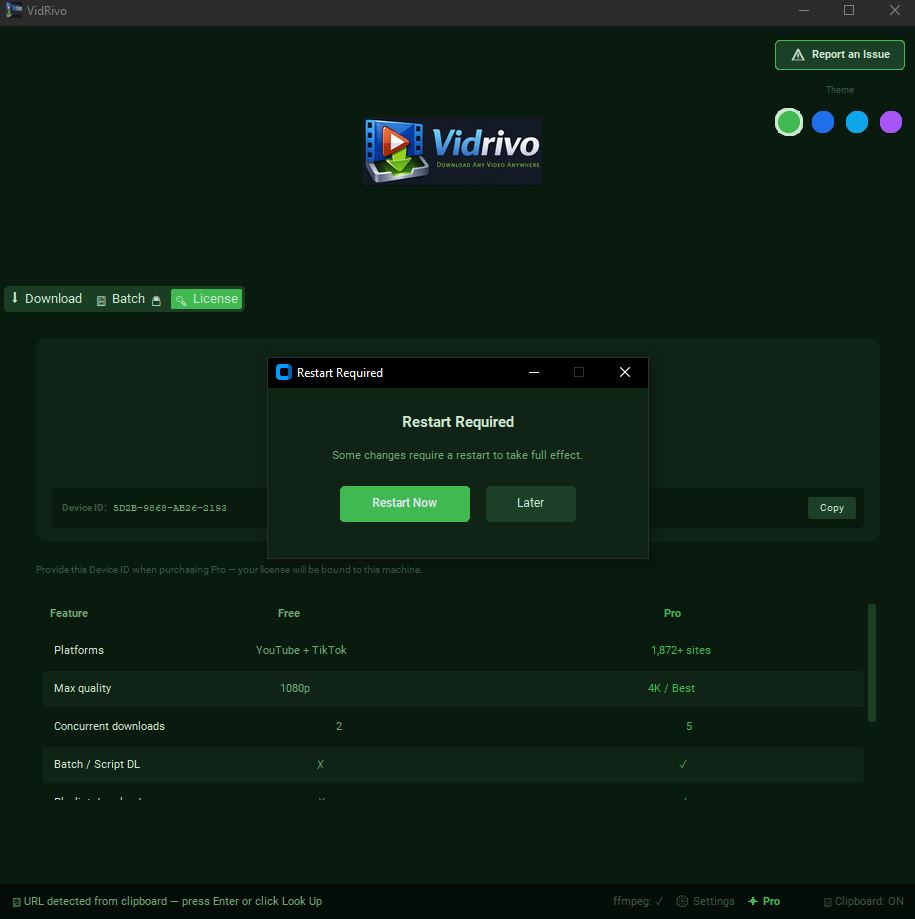Close the Restart Required dialog
The image size is (915, 919).
click(x=625, y=372)
